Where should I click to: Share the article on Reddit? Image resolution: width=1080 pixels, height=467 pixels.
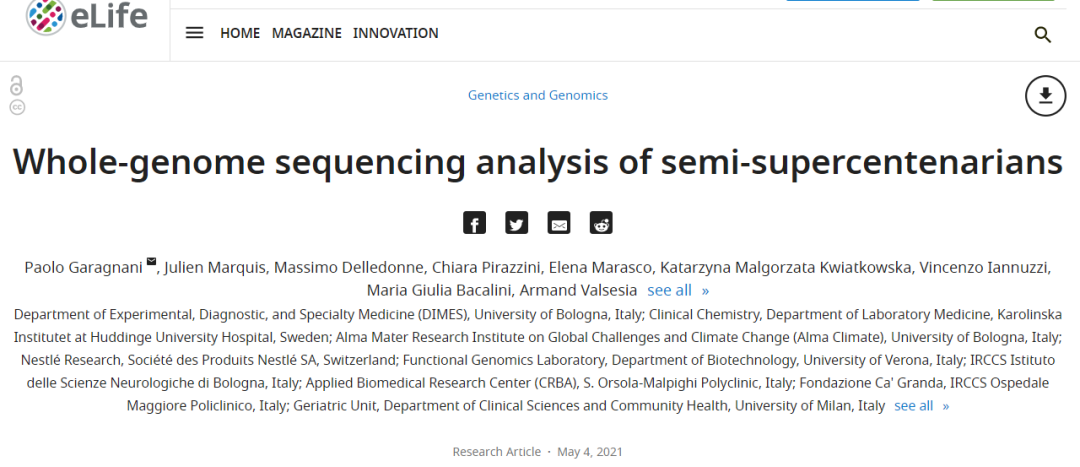pos(601,223)
